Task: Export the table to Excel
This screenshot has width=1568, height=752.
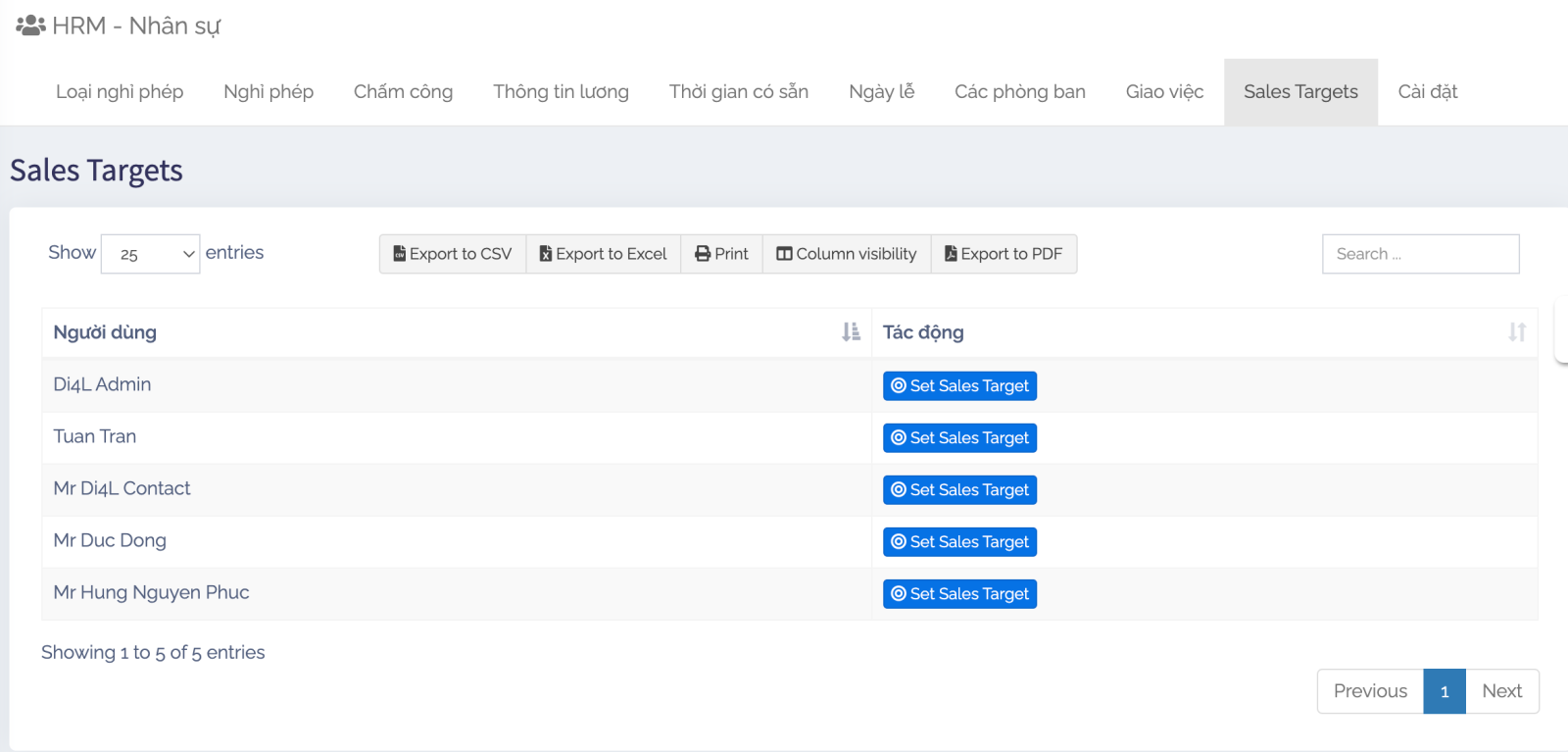Action: tap(604, 254)
